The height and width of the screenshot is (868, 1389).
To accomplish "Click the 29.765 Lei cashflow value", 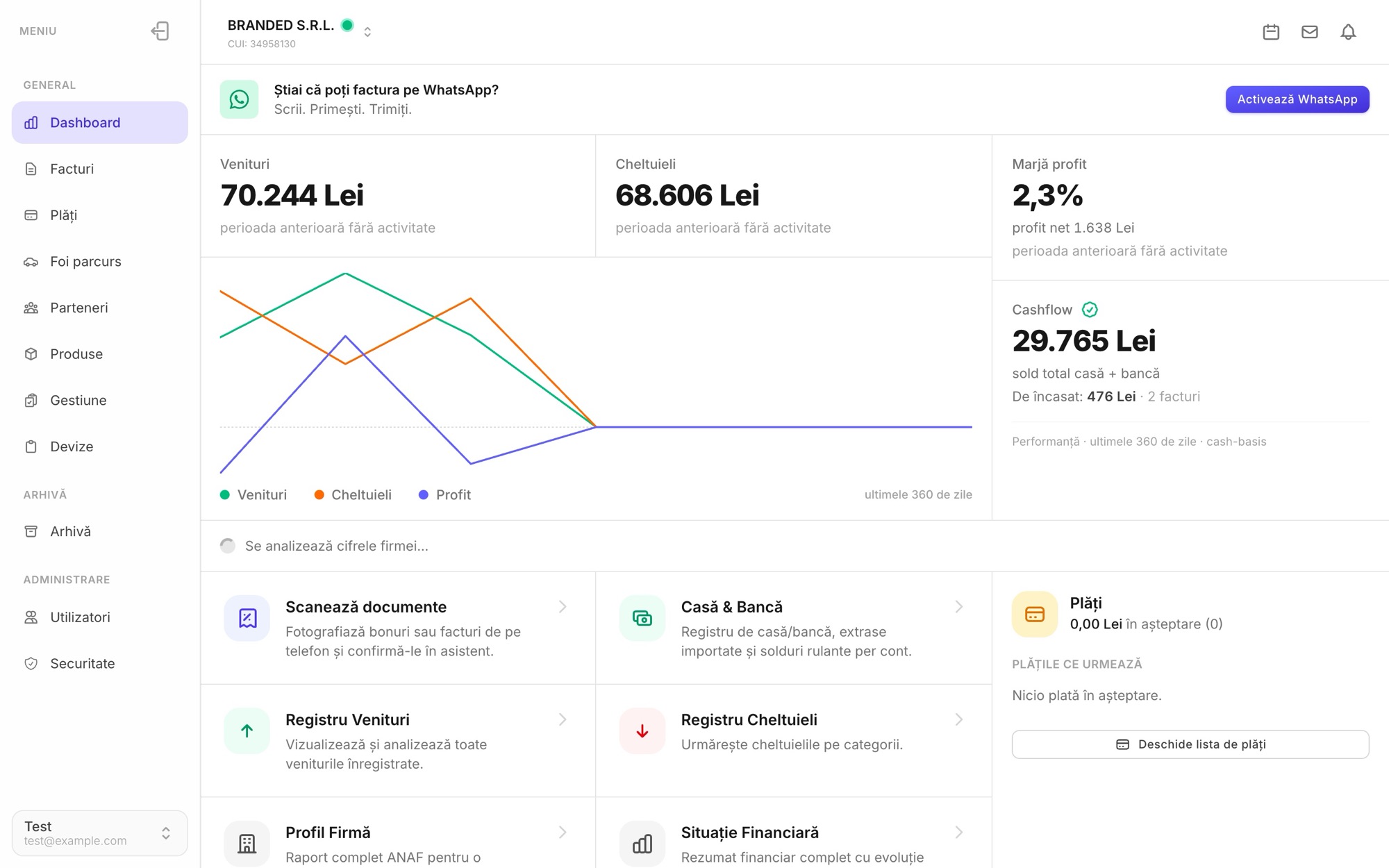I will [1083, 341].
